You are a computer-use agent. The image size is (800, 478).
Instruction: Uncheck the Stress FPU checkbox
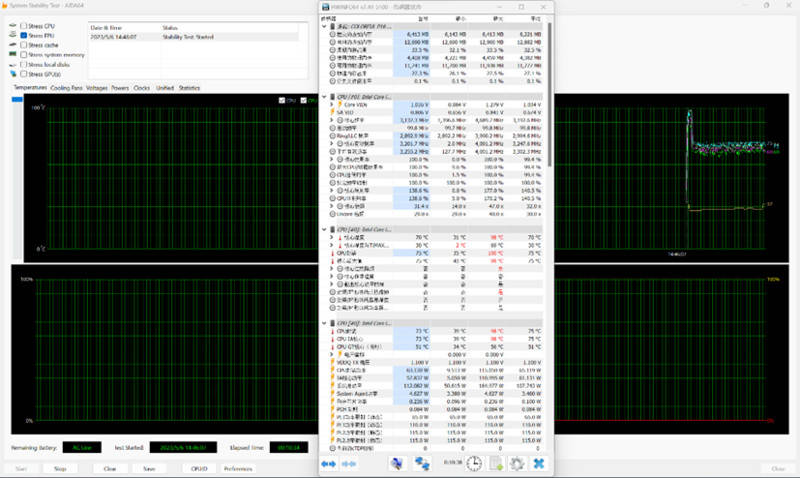click(24, 35)
